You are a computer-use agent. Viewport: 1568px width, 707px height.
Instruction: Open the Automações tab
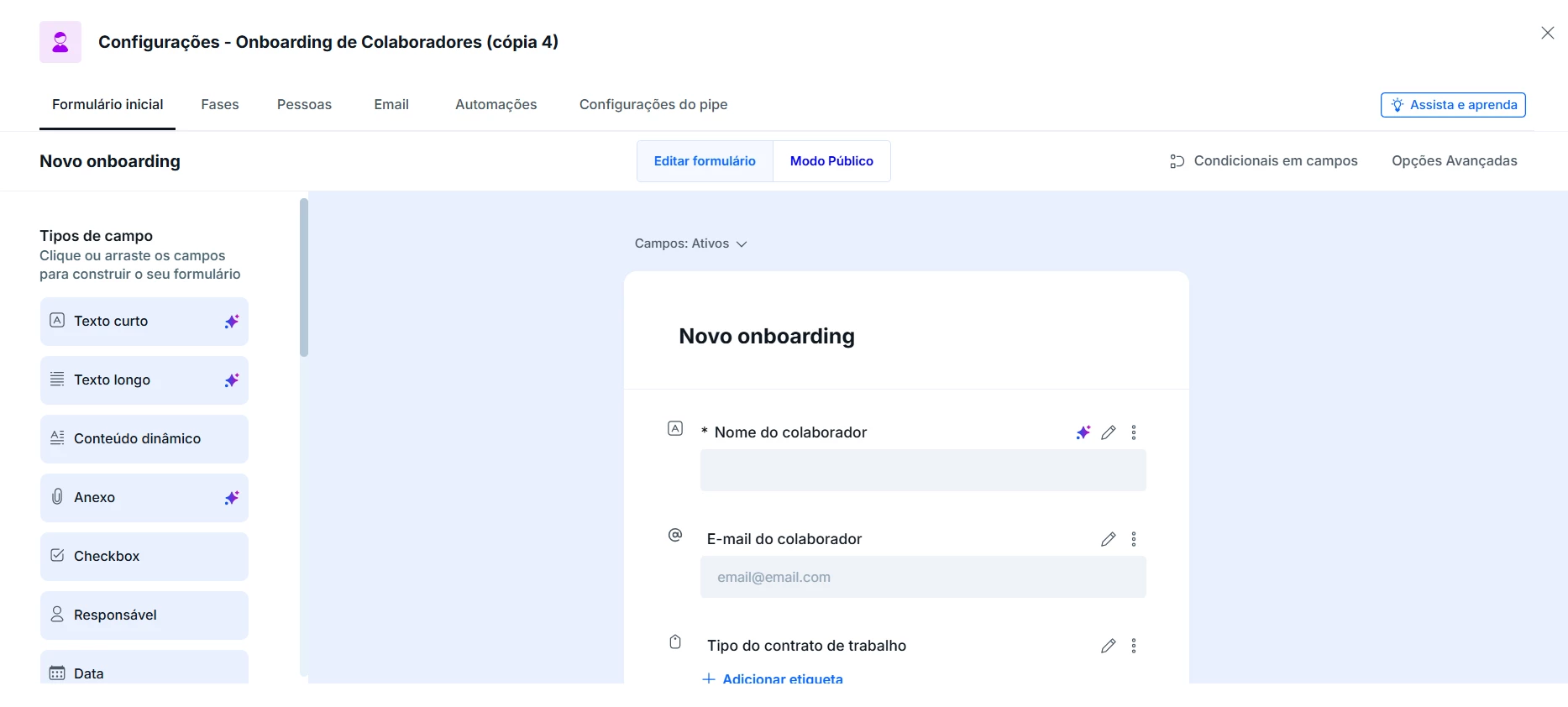[496, 105]
